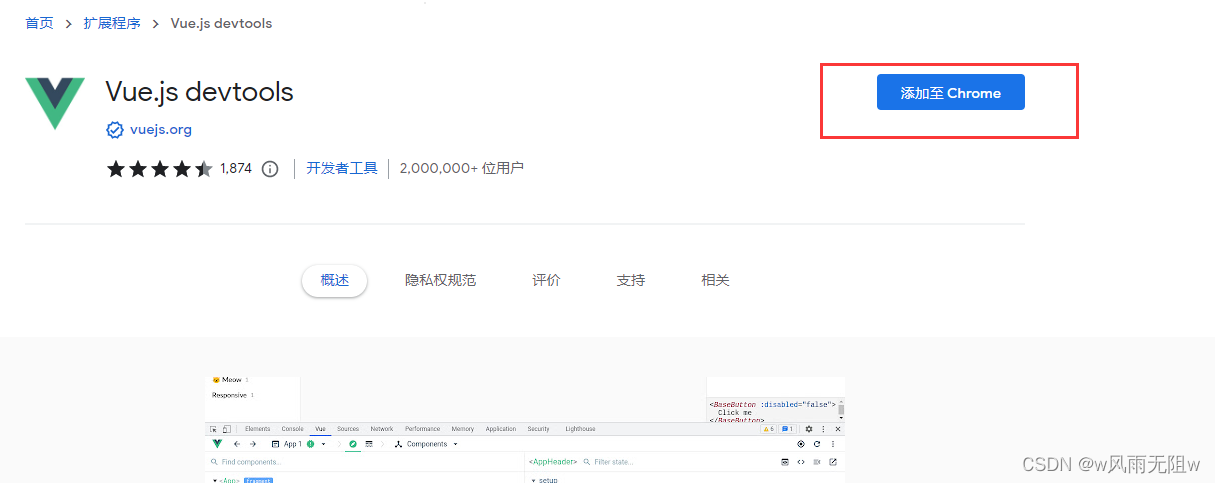
Task: Switch to the 隐私权规范 tab
Action: click(x=440, y=281)
